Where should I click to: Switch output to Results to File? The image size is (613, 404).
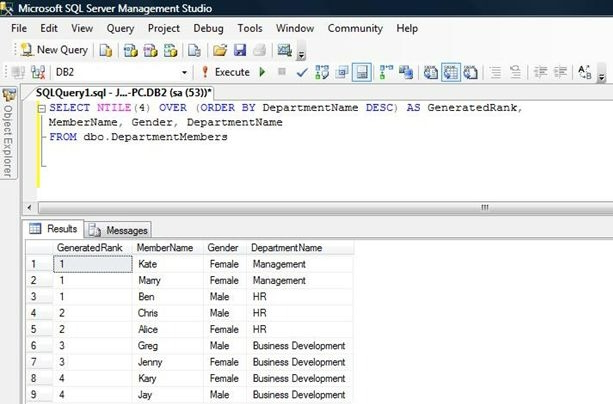point(470,72)
